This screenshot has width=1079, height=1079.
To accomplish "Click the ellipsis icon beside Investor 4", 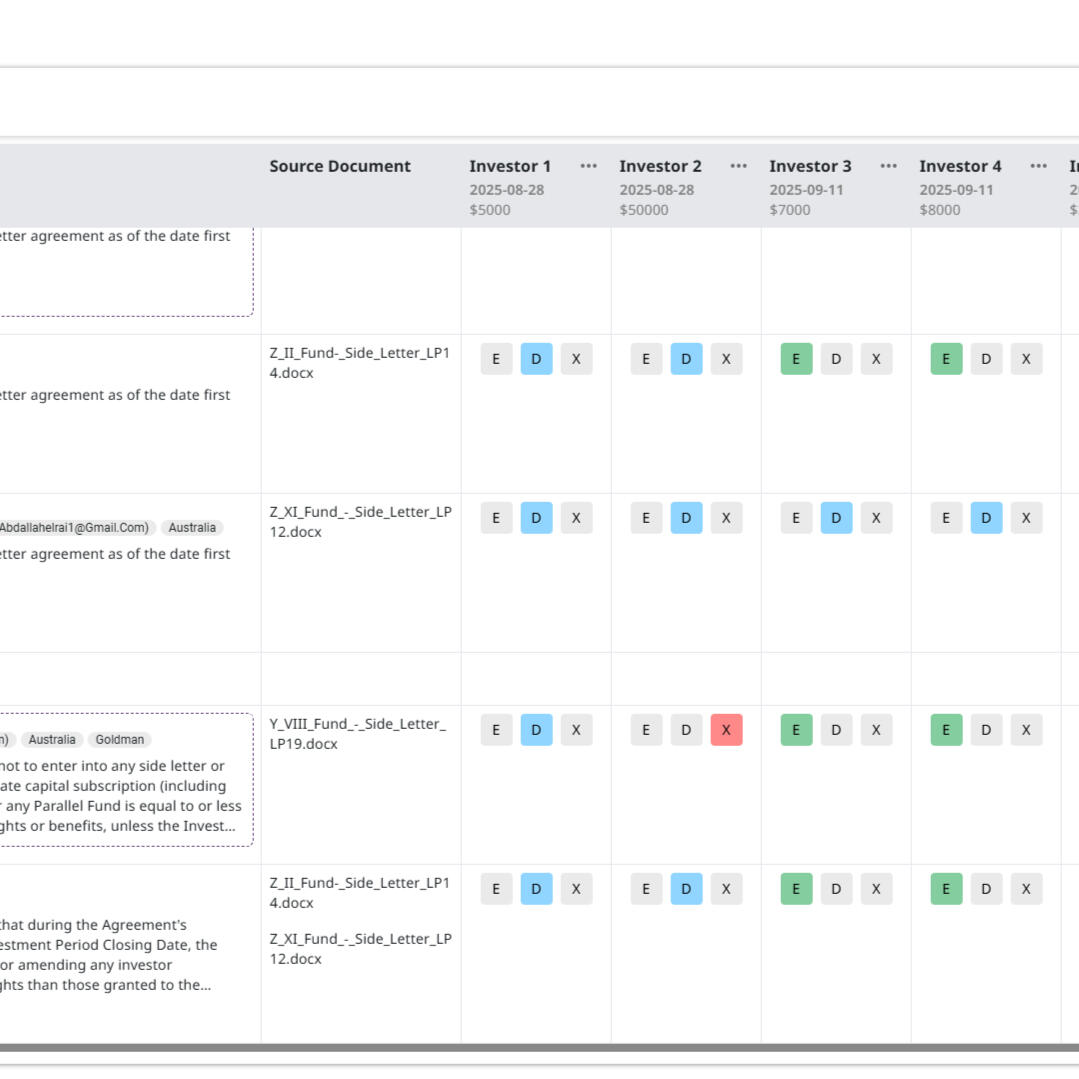I will coord(1038,166).
